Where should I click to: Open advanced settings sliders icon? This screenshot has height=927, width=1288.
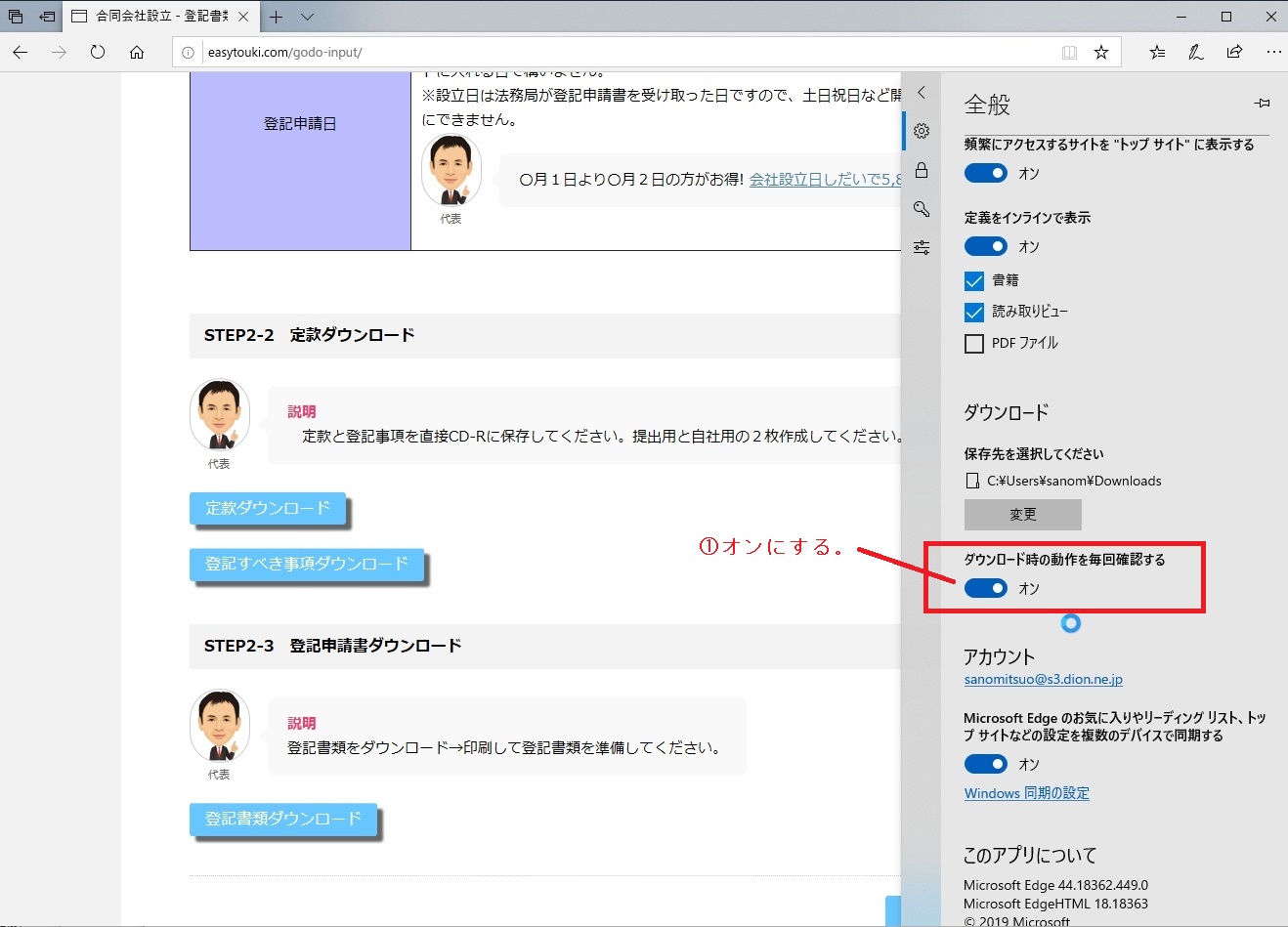tap(921, 248)
